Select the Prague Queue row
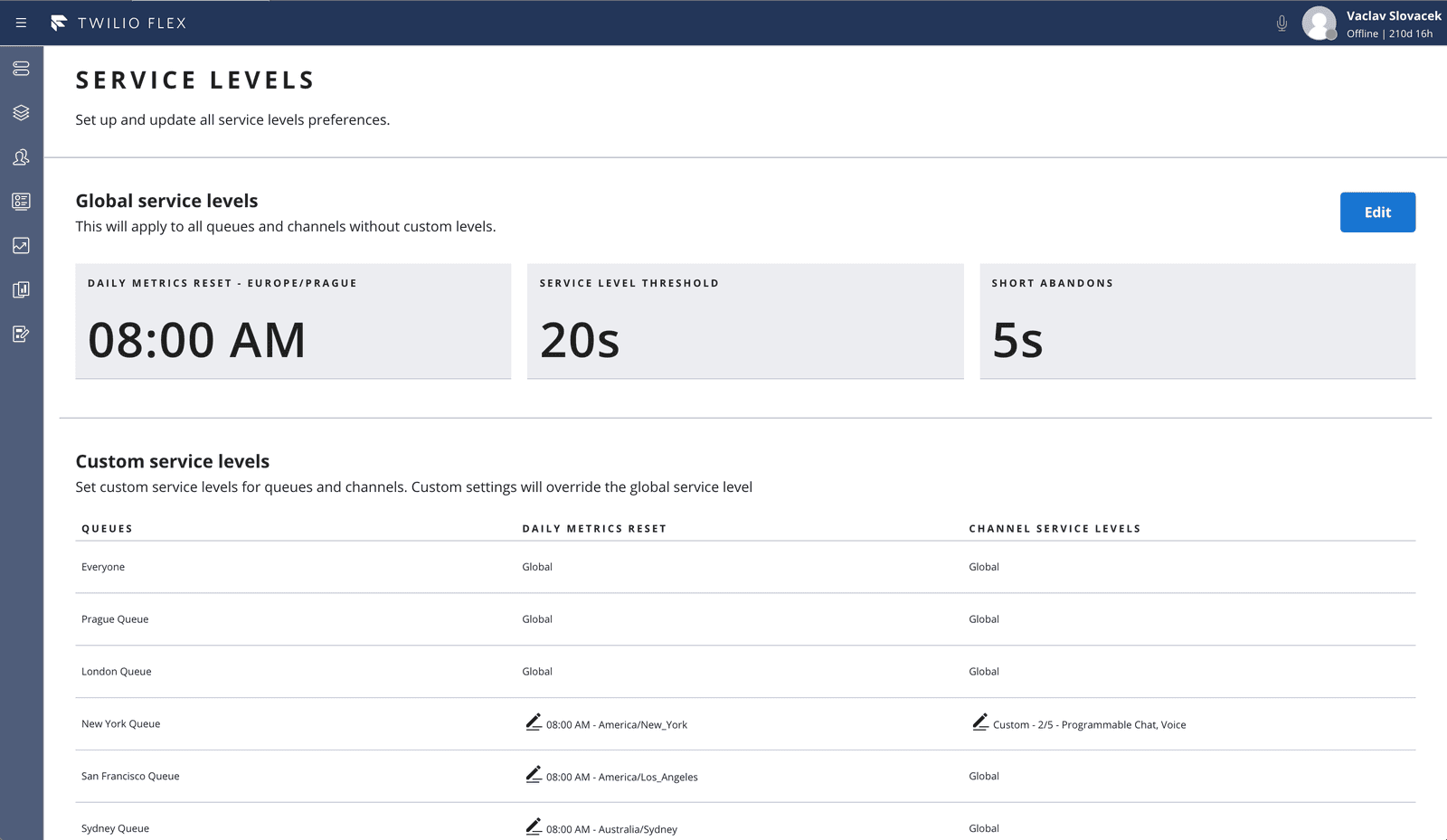 coord(115,618)
